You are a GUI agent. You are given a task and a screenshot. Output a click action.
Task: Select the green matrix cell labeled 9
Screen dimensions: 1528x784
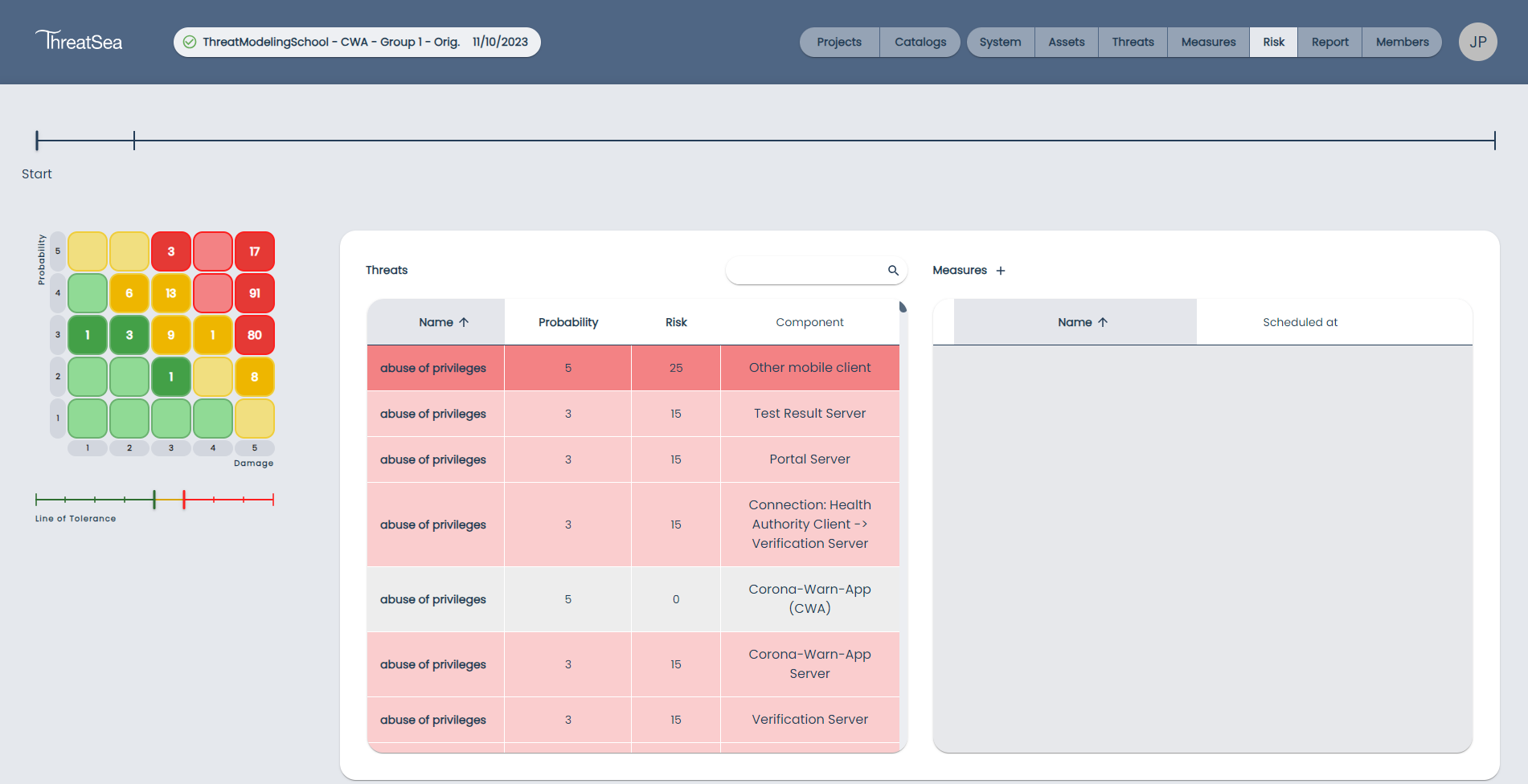coord(171,335)
